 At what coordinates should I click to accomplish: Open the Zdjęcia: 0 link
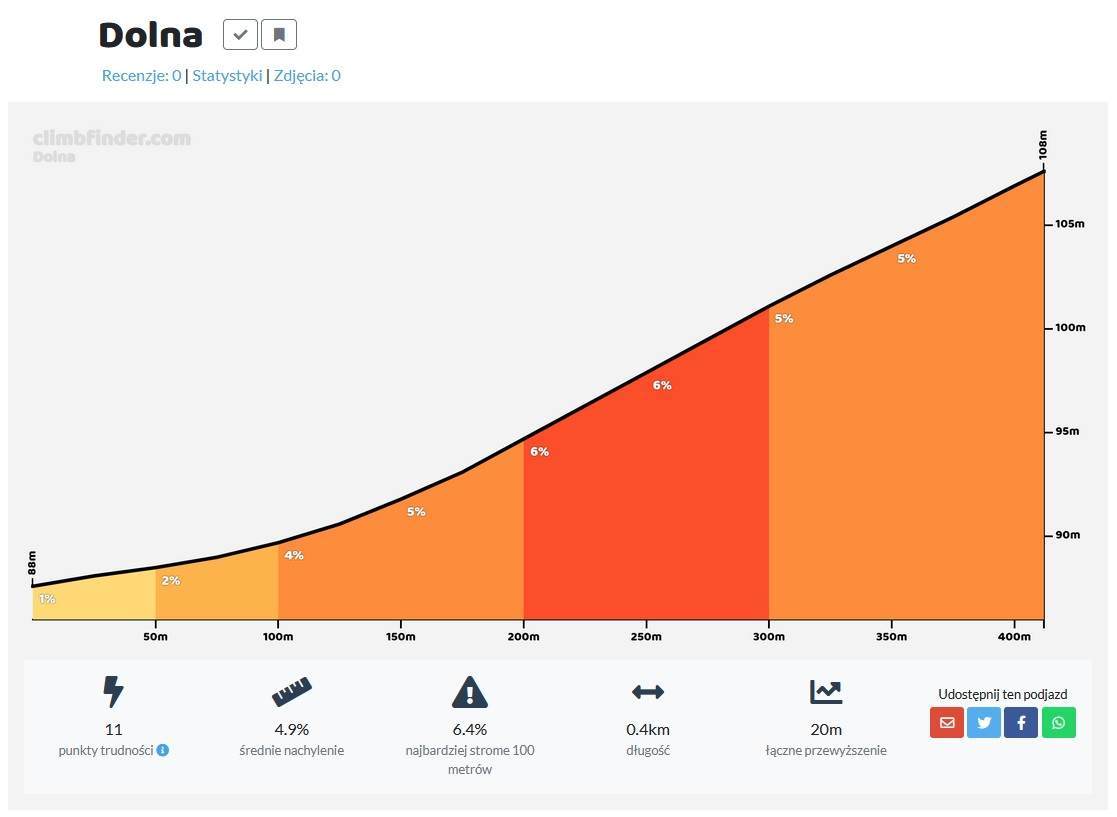pyautogui.click(x=307, y=76)
